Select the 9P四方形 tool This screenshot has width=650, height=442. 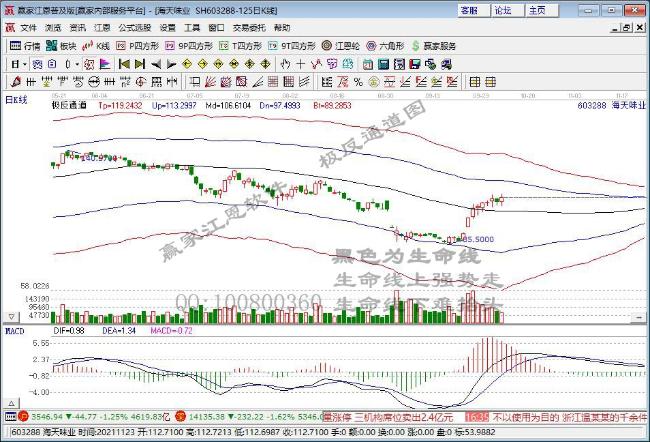(x=190, y=46)
